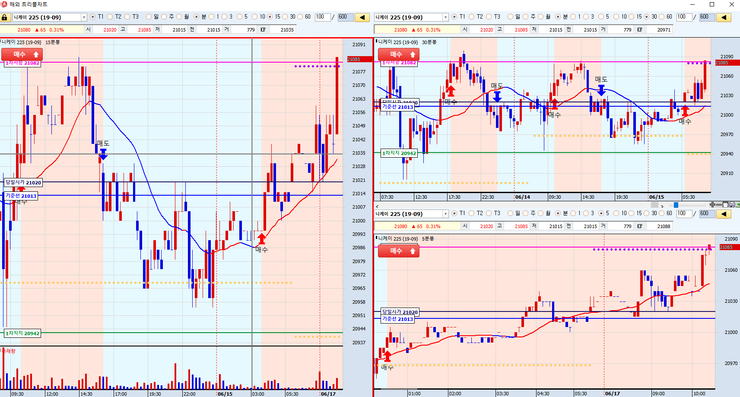Click the yellow back-arrow button in the 30-minute chart toolbar

[x=723, y=17]
